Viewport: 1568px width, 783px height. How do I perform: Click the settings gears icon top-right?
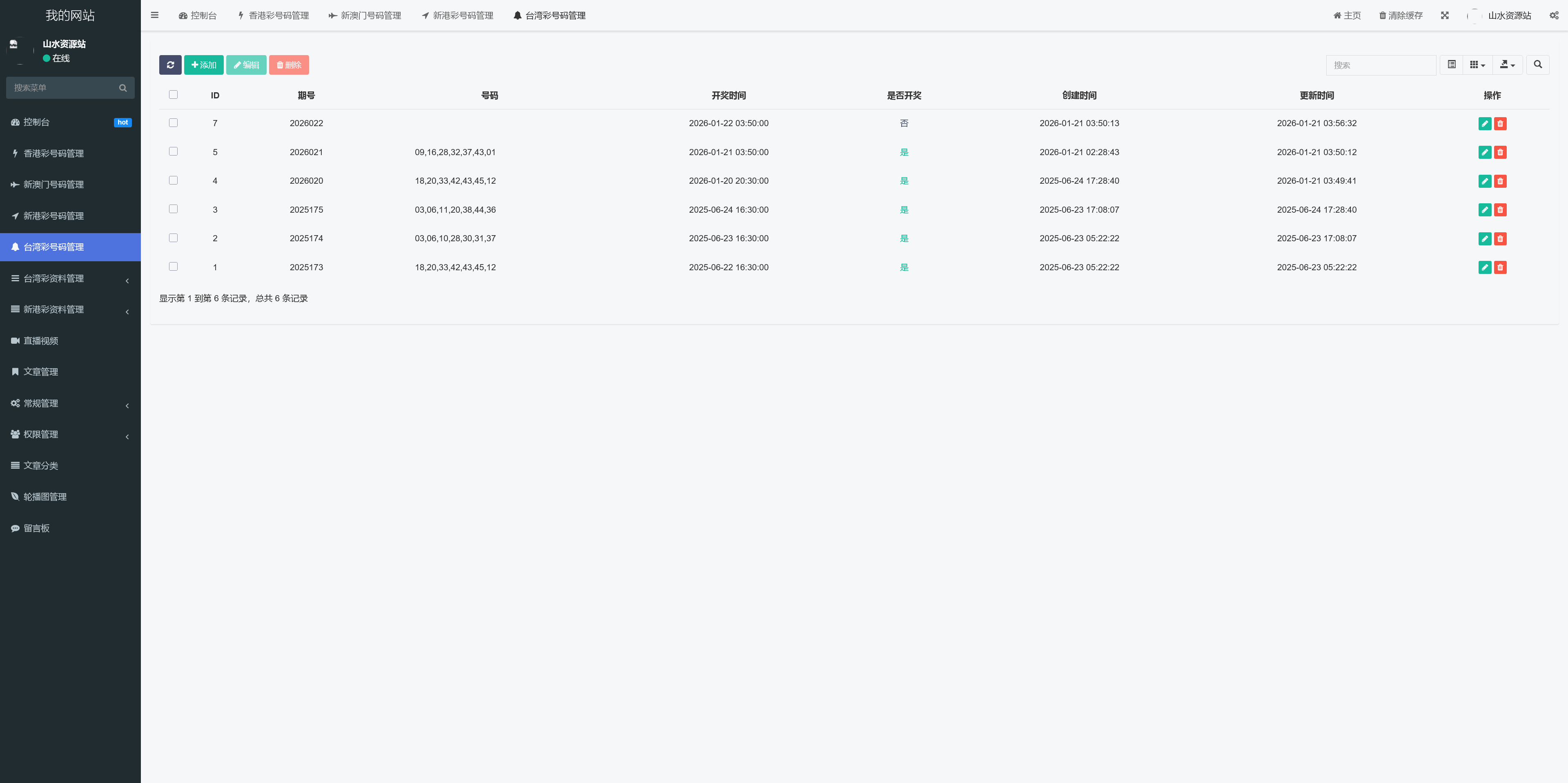click(x=1554, y=15)
